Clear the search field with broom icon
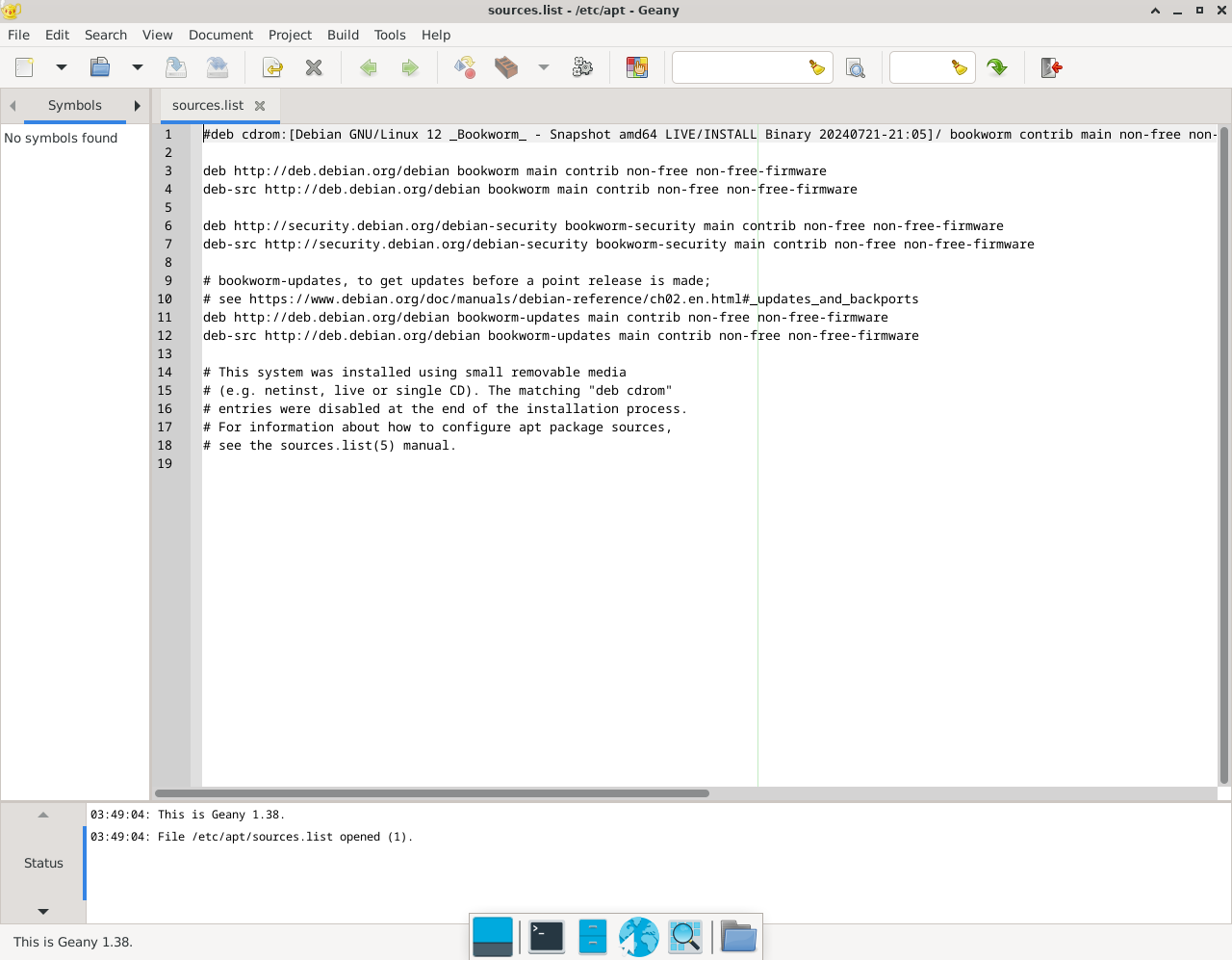Screen dimensions: 1232x960 click(817, 67)
